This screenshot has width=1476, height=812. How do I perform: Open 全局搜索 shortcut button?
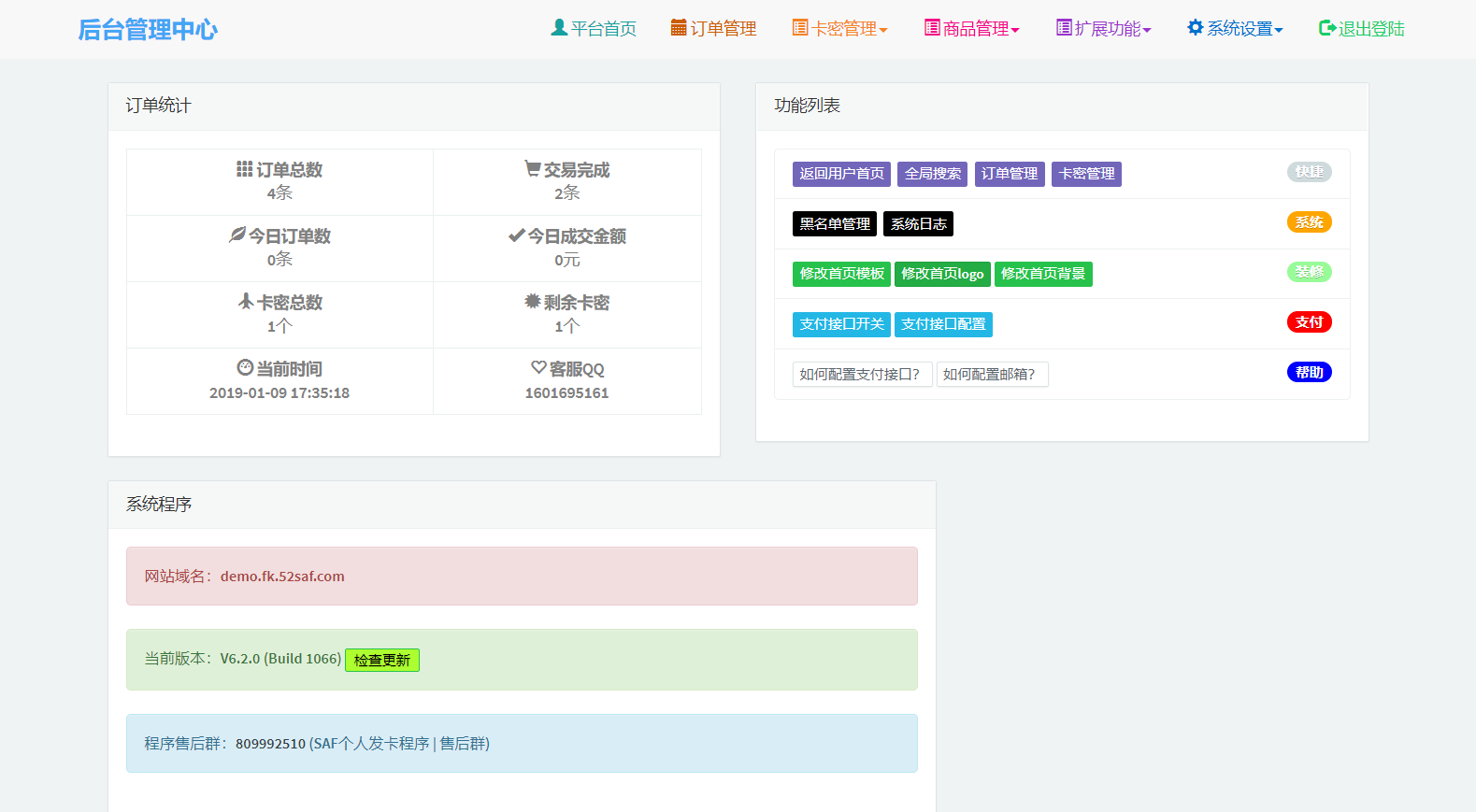[x=933, y=174]
